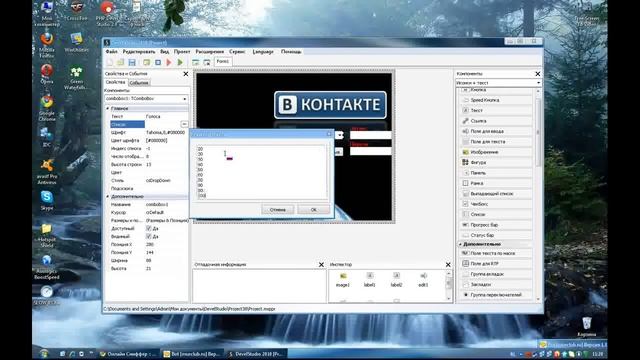Open the Корзина desktop icon

(x=587, y=327)
